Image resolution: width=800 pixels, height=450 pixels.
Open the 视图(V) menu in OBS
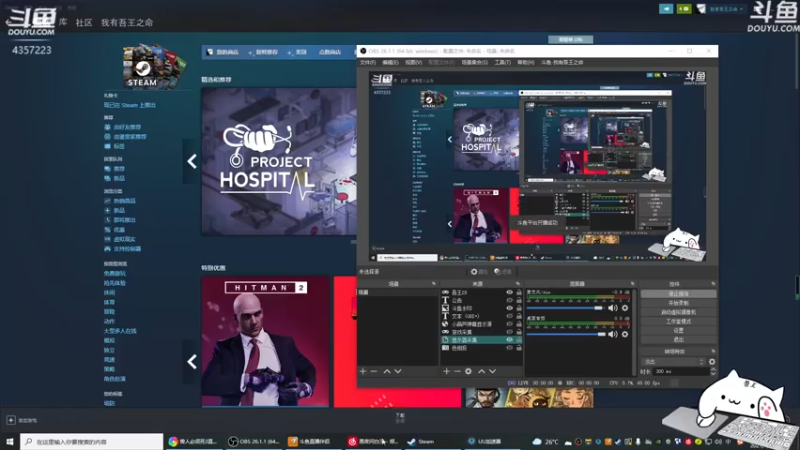pyautogui.click(x=414, y=62)
